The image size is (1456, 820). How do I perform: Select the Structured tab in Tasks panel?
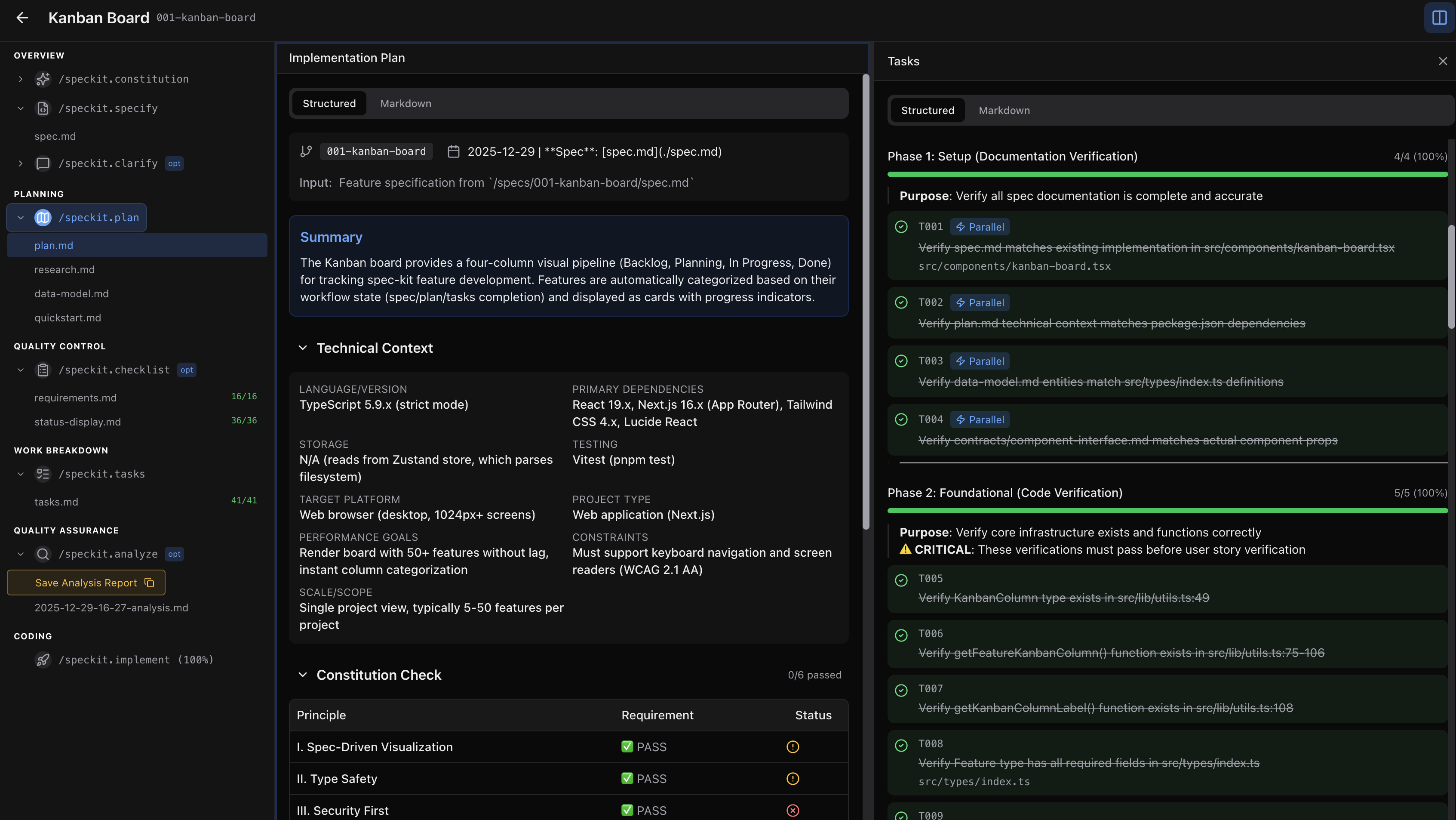point(927,110)
